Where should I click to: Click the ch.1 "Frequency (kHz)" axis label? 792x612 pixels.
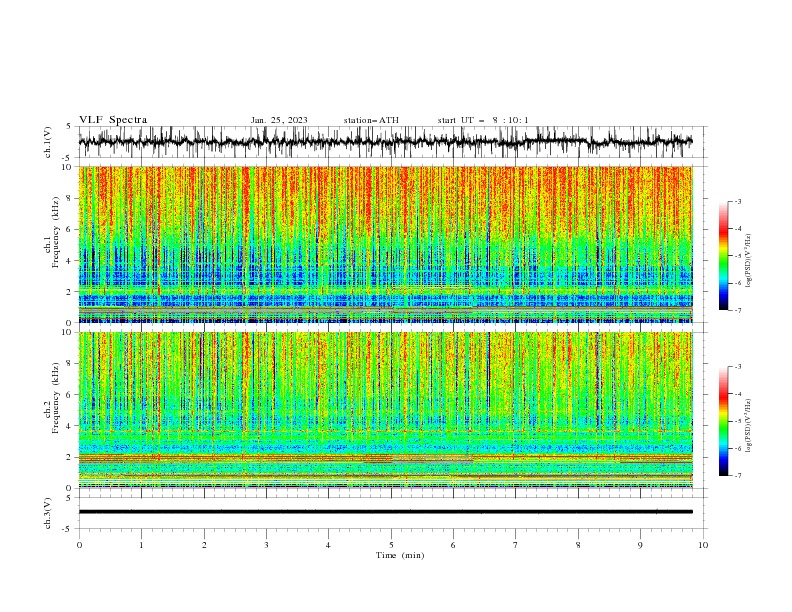click(x=56, y=234)
